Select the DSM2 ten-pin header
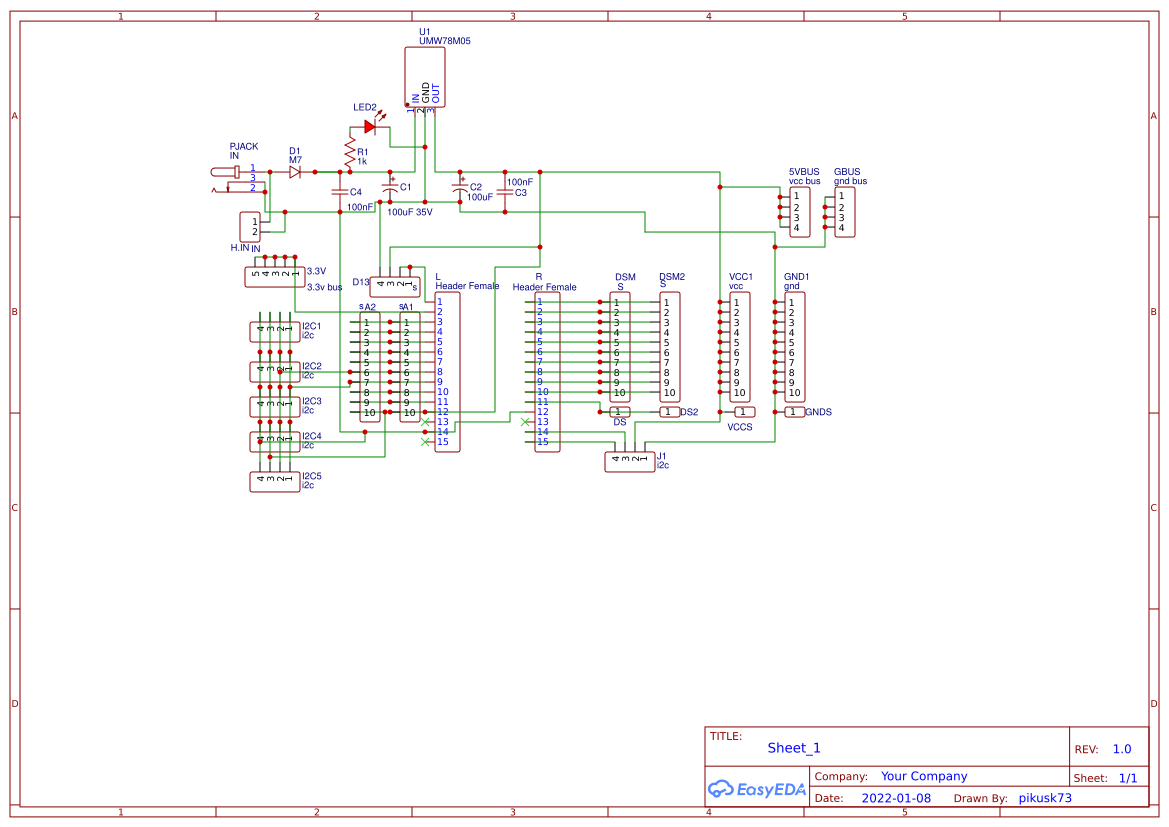This screenshot has width=1169, height=827. click(670, 348)
